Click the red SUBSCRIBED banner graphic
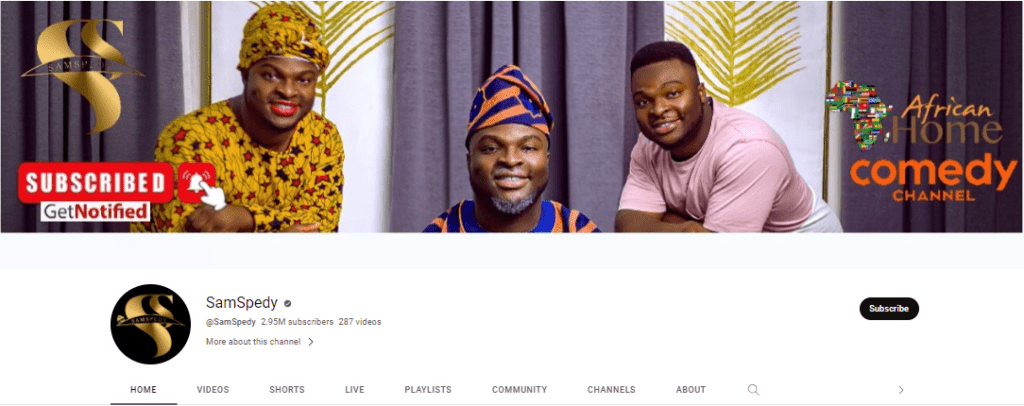Screen dimensions: 1024x406 click(x=95, y=182)
